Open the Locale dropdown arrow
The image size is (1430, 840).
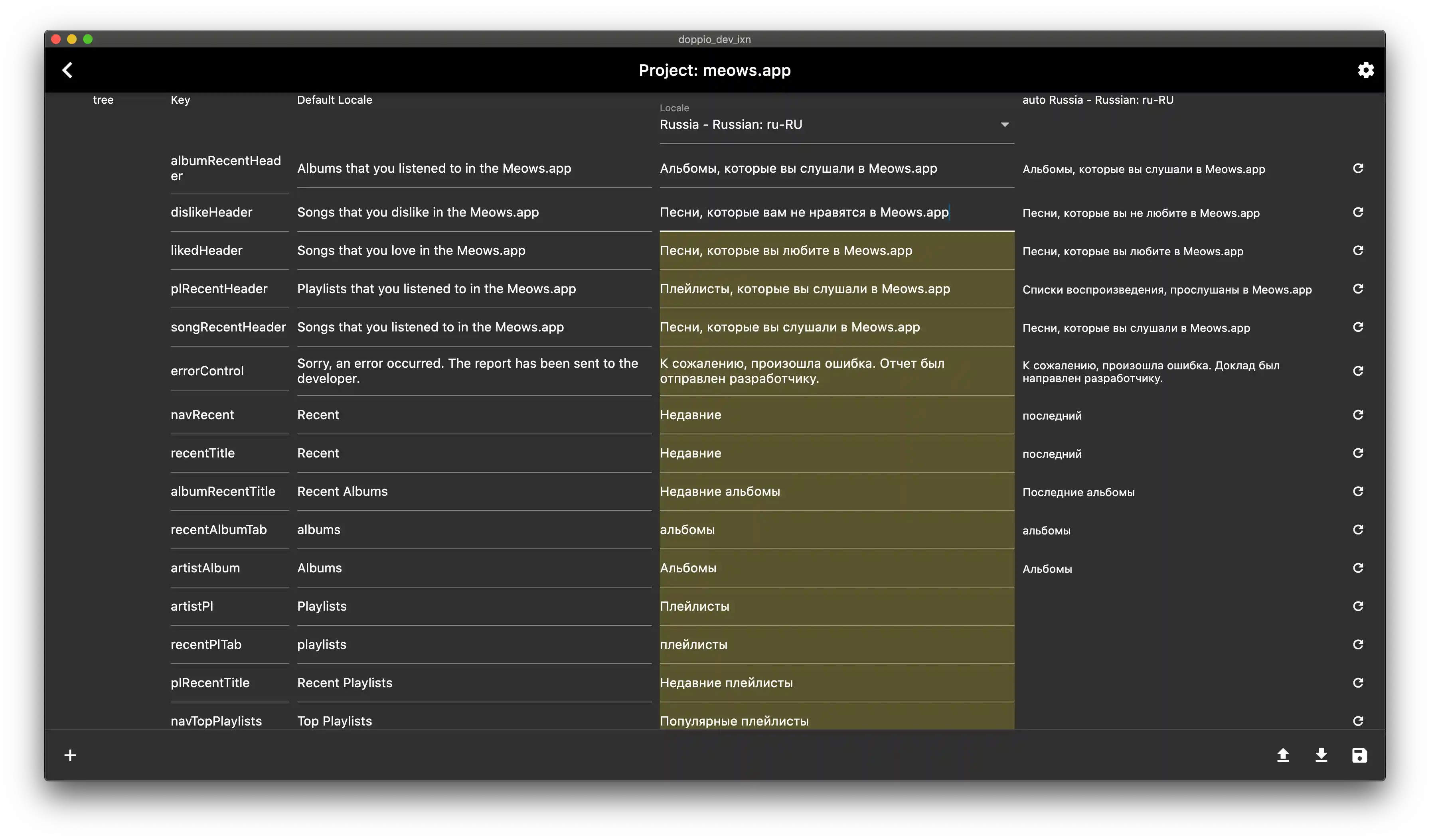1004,125
